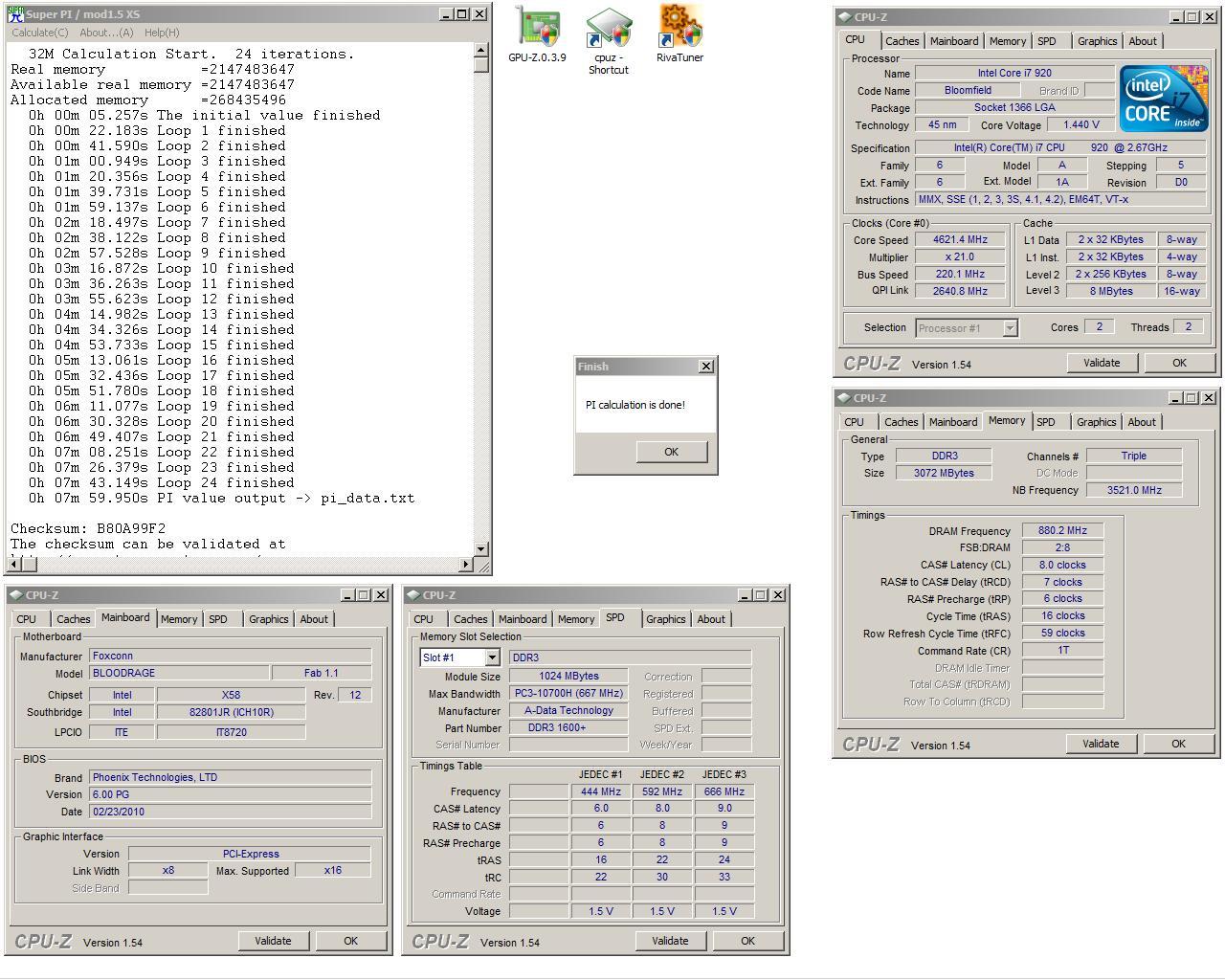This screenshot has width=1225, height=980.
Task: Click the Model field BLOODRAGE
Action: pyautogui.click(x=179, y=673)
